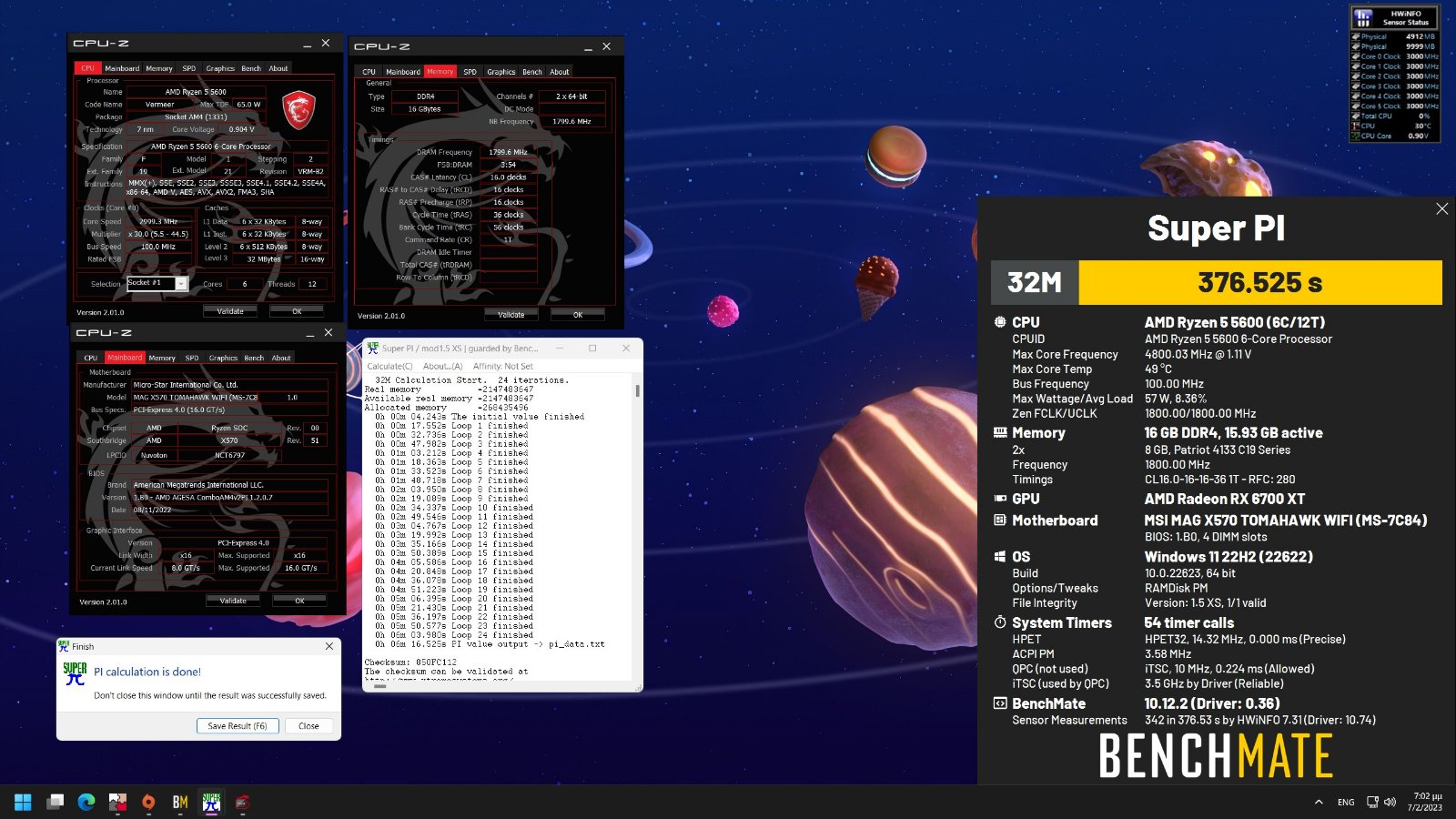Open the network status tray icon
The height and width of the screenshot is (819, 1456).
click(1372, 802)
